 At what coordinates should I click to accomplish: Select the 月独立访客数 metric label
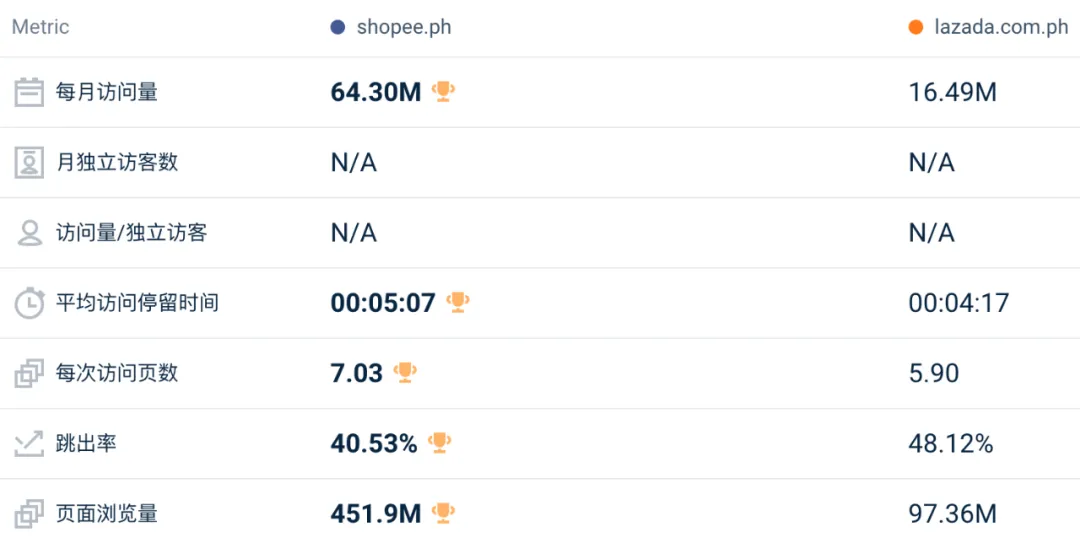tap(117, 162)
